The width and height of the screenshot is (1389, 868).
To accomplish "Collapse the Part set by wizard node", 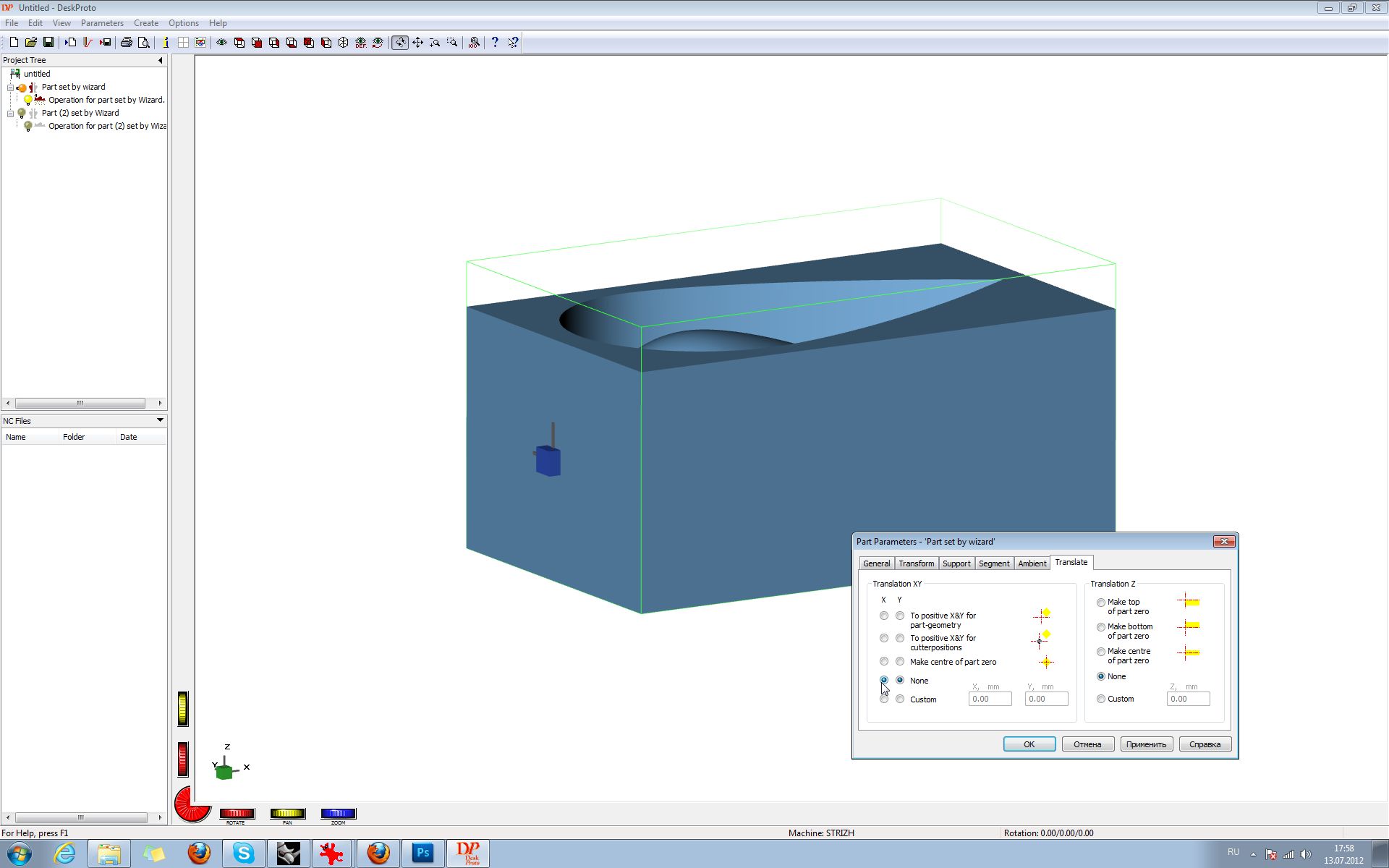I will tap(10, 88).
